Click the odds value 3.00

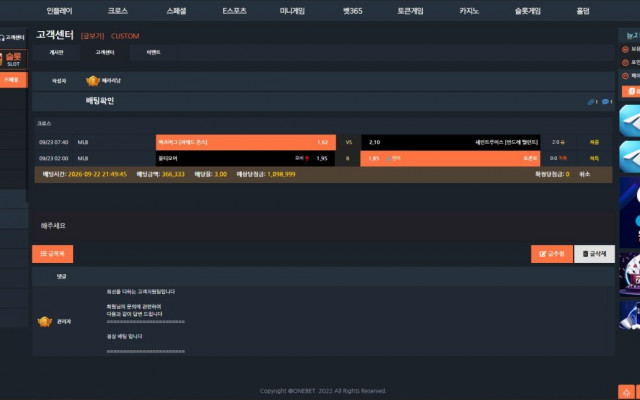tap(220, 174)
